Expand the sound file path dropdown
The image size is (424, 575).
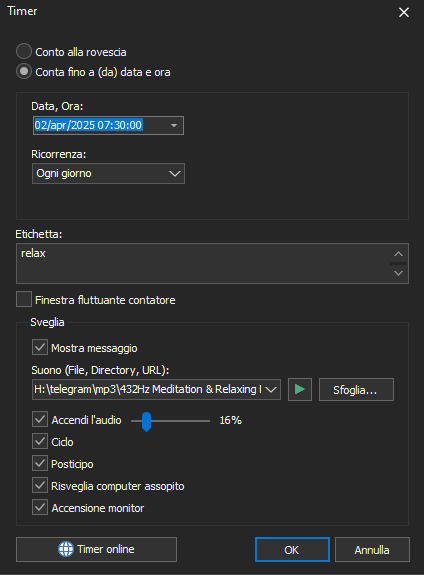pos(271,389)
